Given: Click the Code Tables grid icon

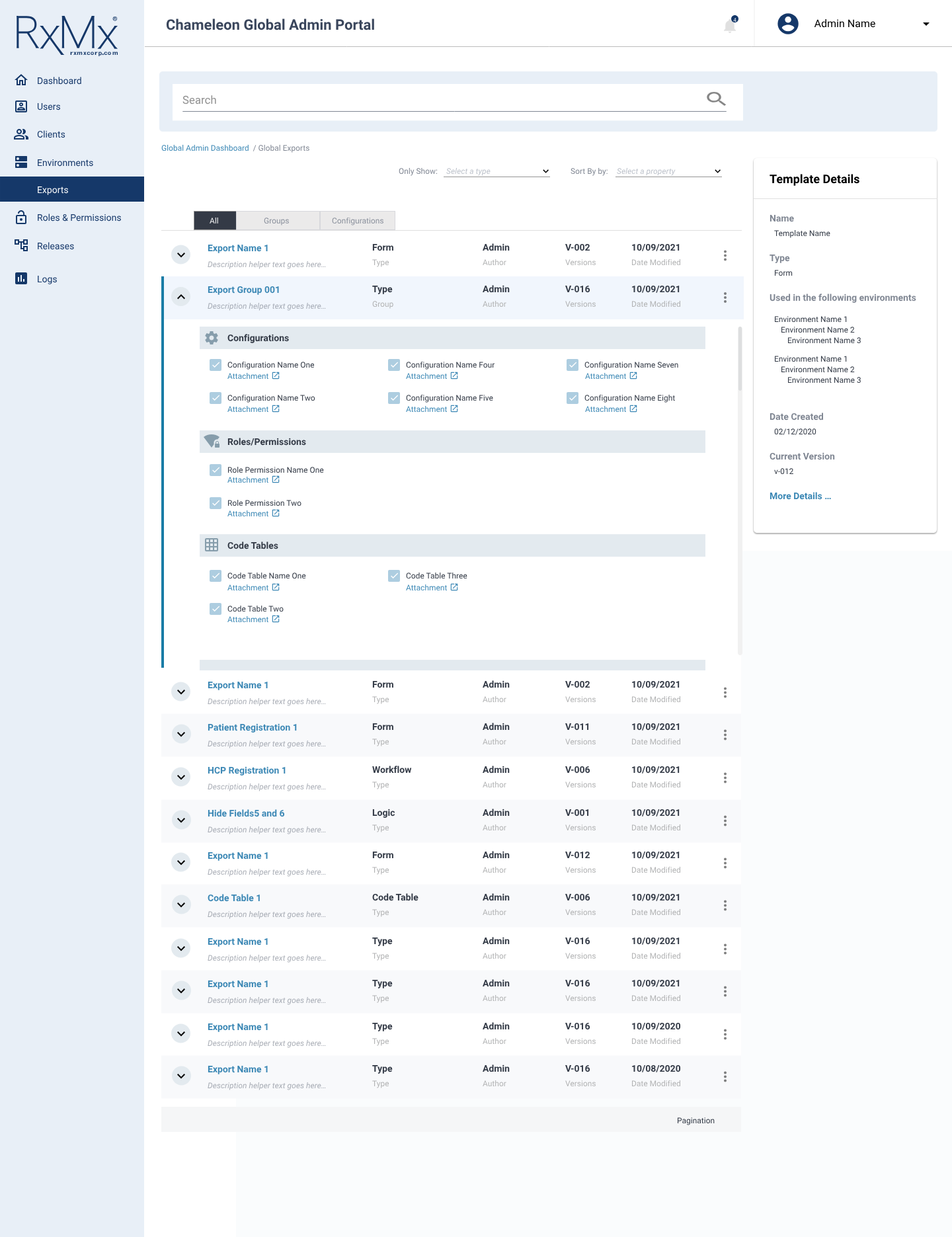Looking at the screenshot, I should coord(212,545).
